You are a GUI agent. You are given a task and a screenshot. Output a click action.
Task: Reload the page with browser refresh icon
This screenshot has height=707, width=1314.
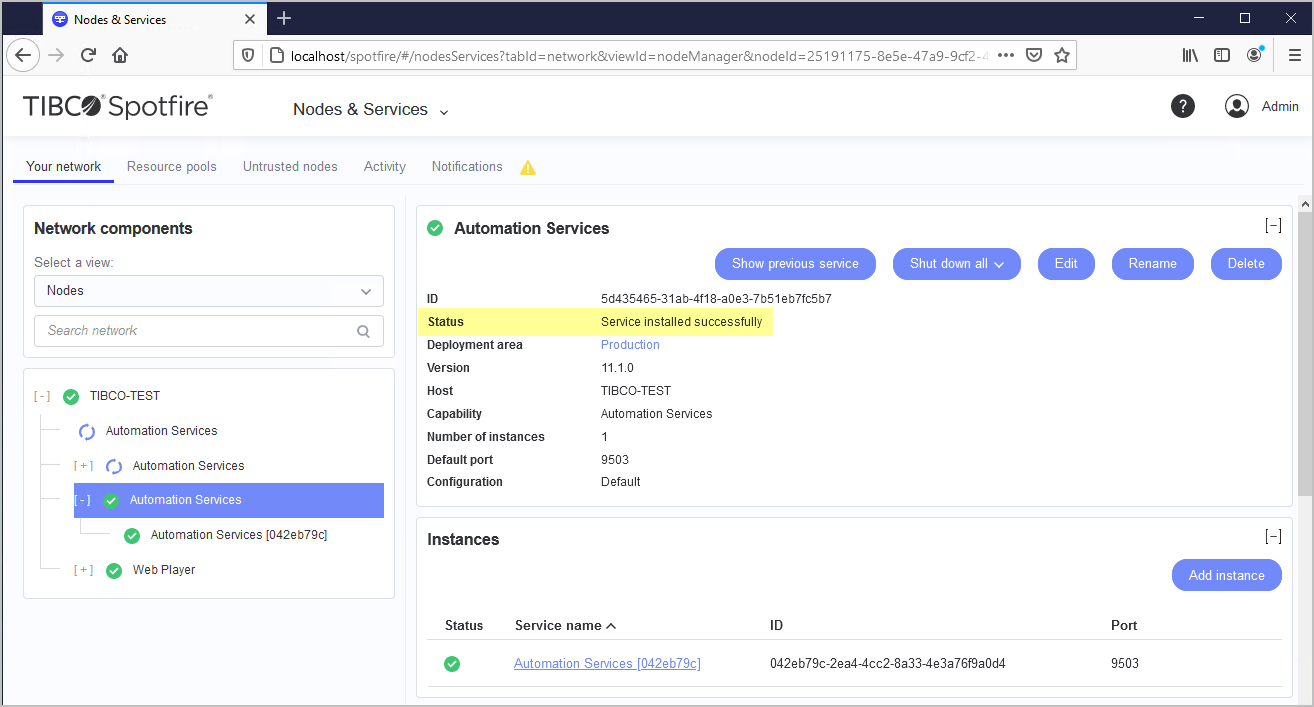point(88,55)
